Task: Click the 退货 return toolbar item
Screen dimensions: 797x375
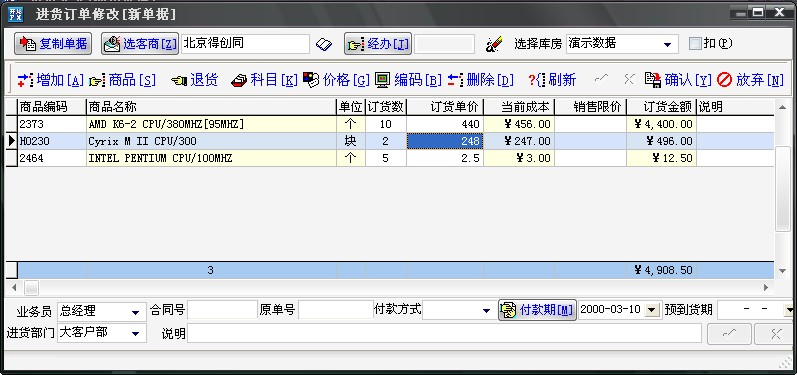Action: click(195, 80)
